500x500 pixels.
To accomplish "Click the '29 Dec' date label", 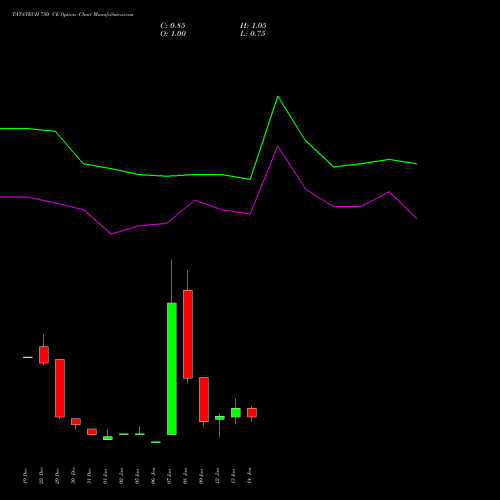I will (x=58, y=476).
